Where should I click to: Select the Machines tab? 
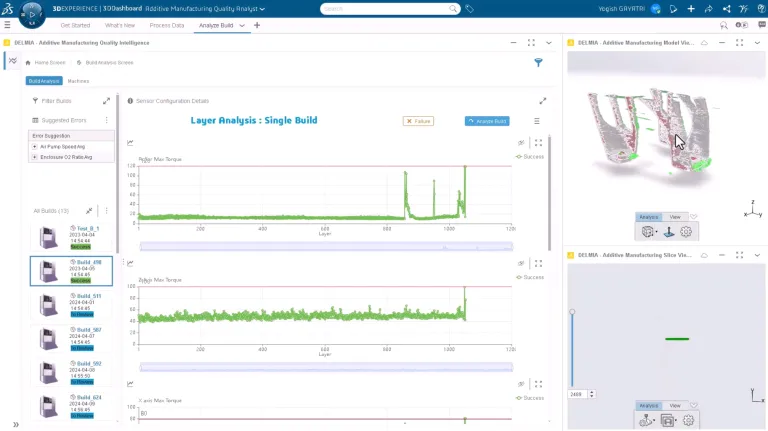(x=78, y=81)
